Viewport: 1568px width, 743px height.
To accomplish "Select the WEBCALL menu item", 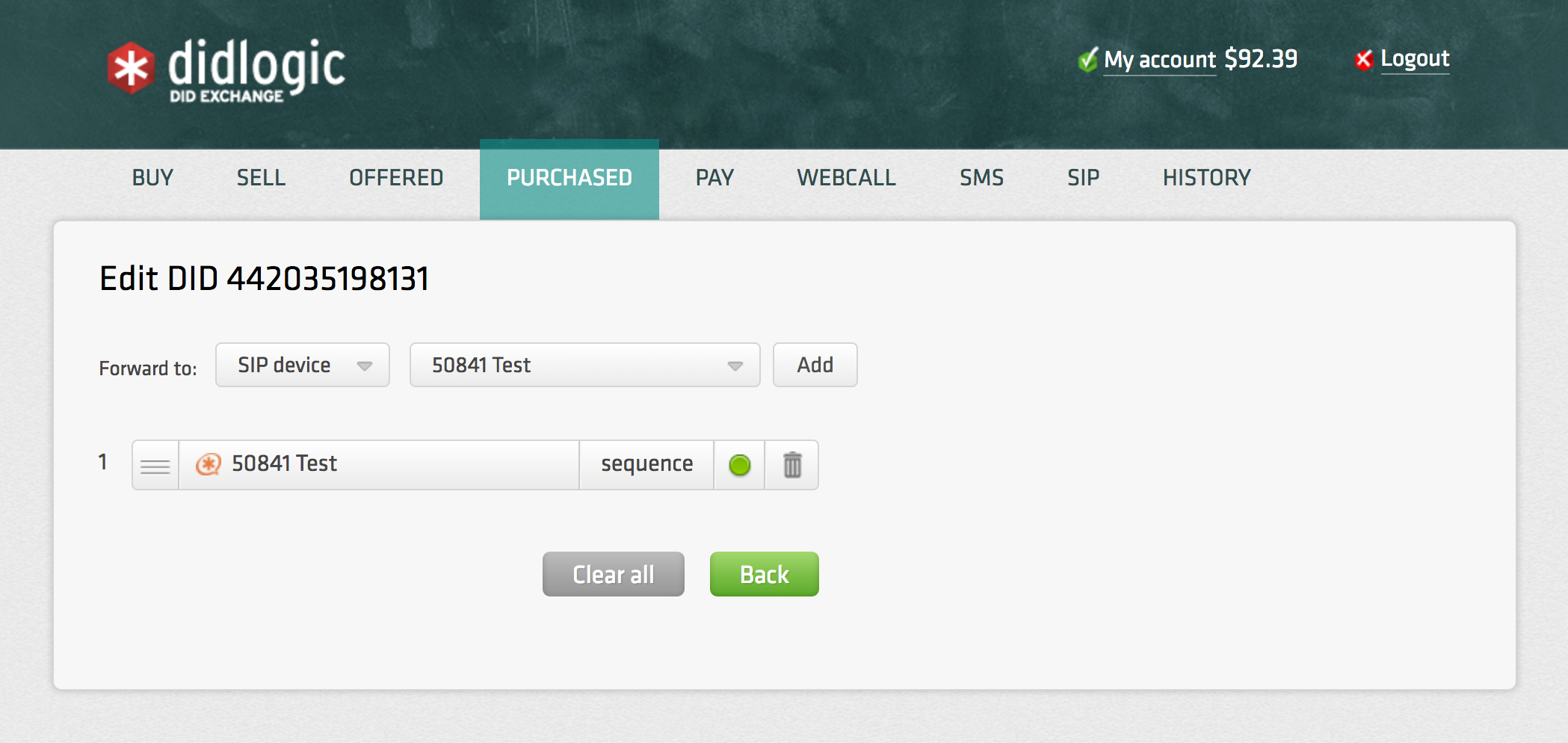I will tap(847, 177).
